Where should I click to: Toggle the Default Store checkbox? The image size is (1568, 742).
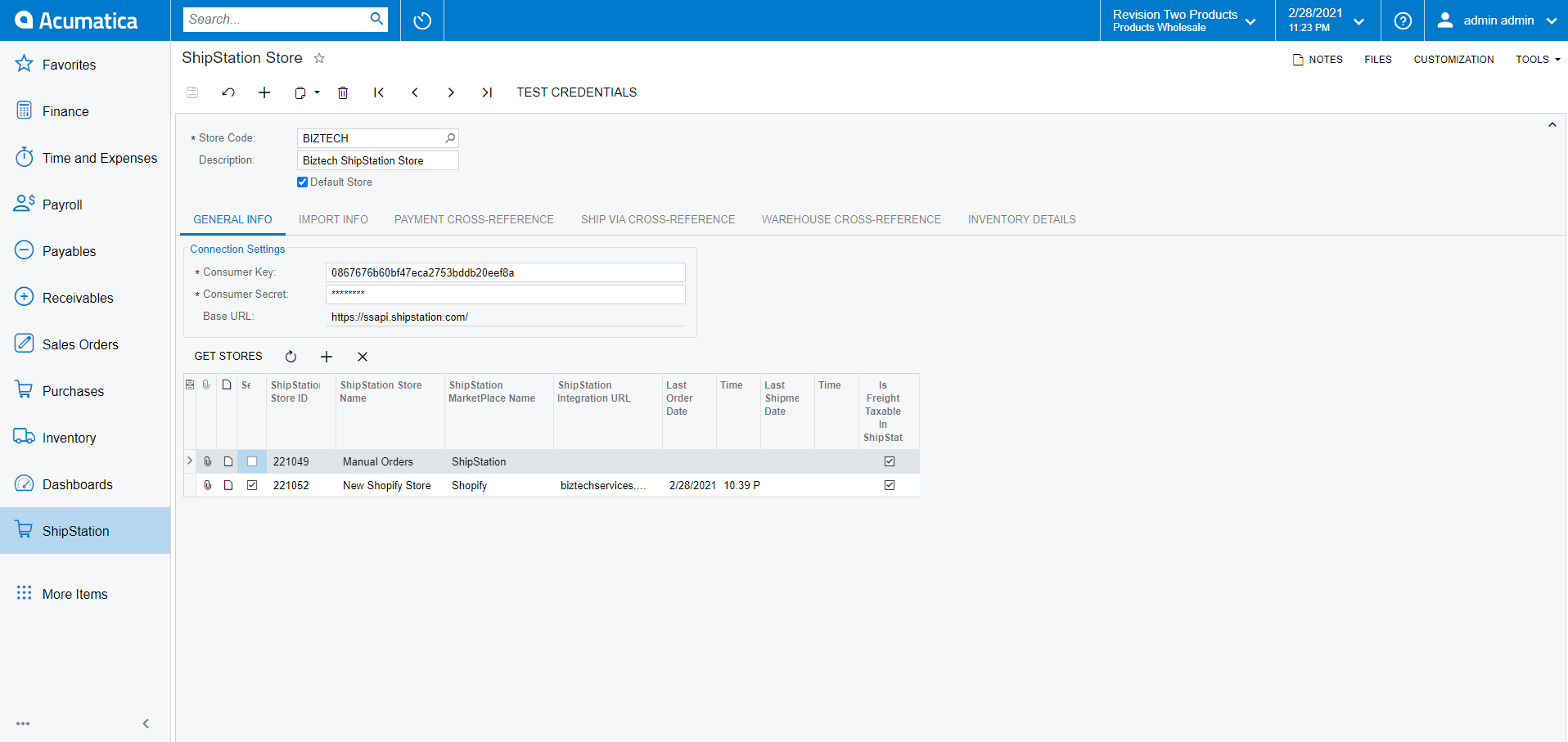(302, 182)
